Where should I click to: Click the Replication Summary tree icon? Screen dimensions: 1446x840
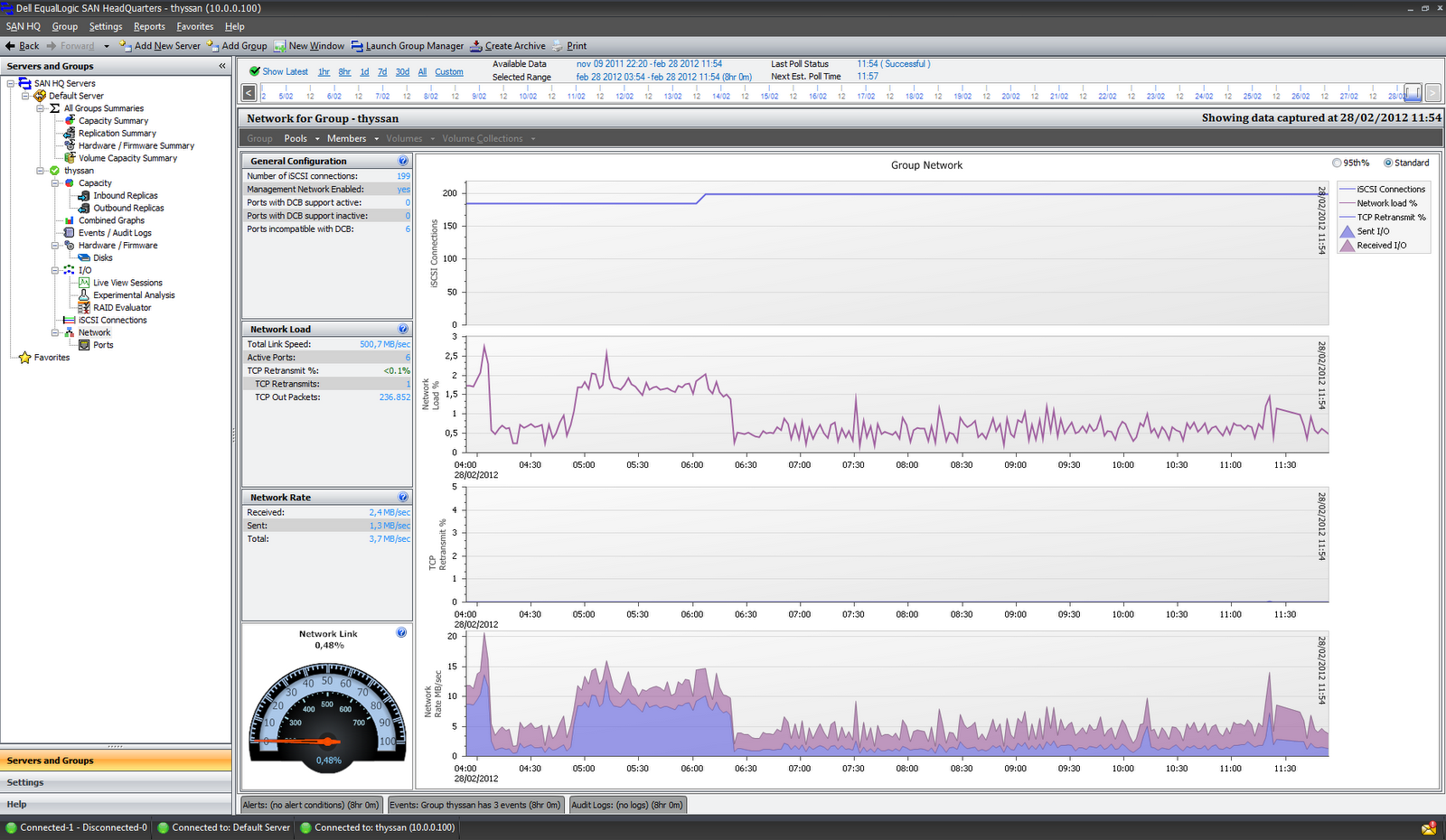click(x=70, y=133)
